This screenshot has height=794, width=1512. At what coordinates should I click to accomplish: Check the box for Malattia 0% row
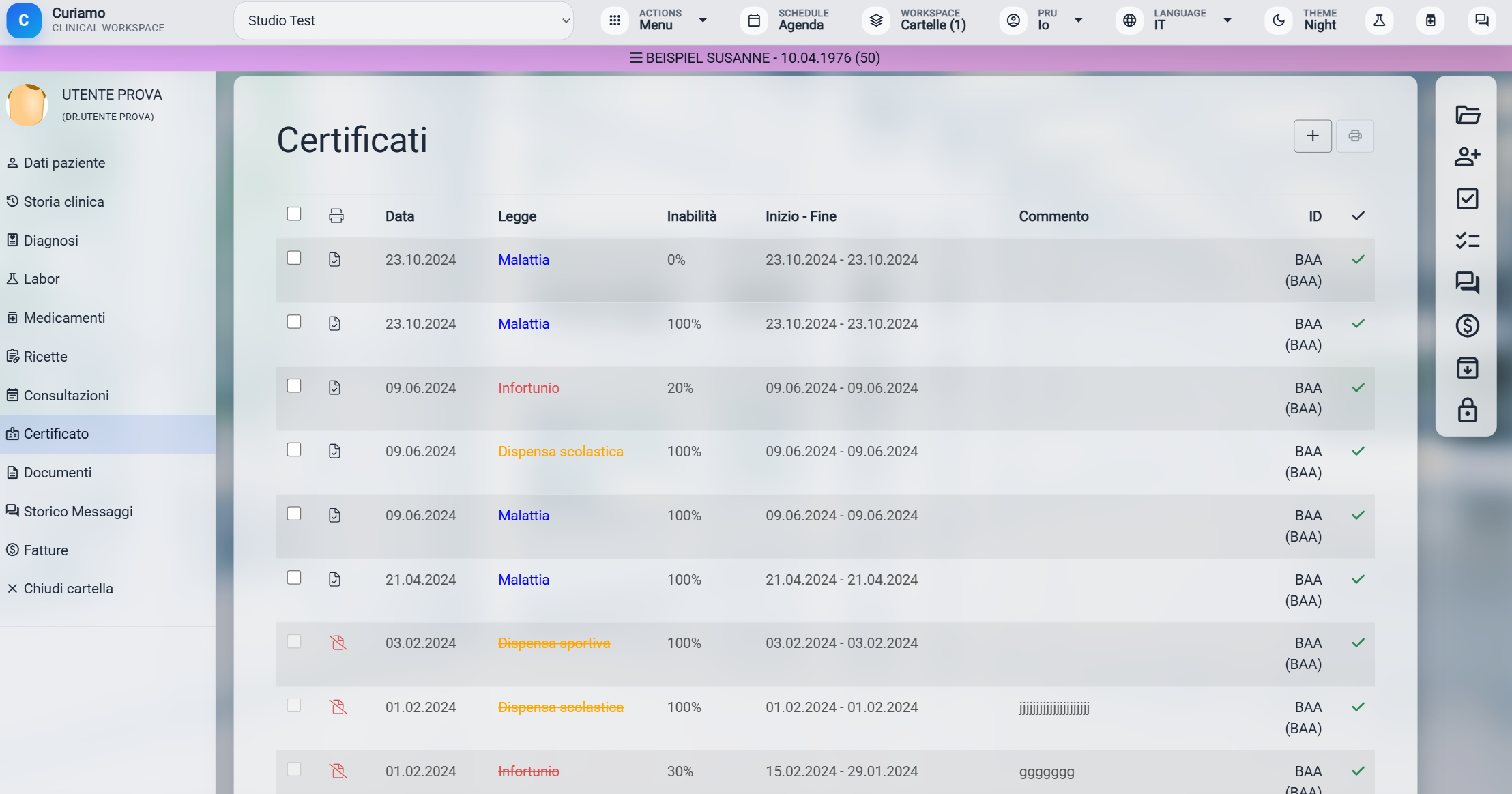294,258
